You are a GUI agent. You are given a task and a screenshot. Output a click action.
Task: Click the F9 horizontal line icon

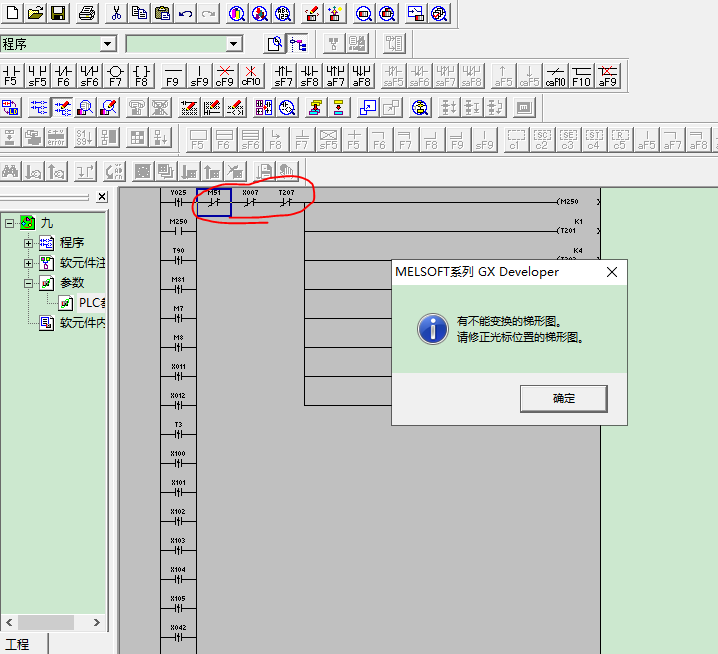tap(172, 76)
